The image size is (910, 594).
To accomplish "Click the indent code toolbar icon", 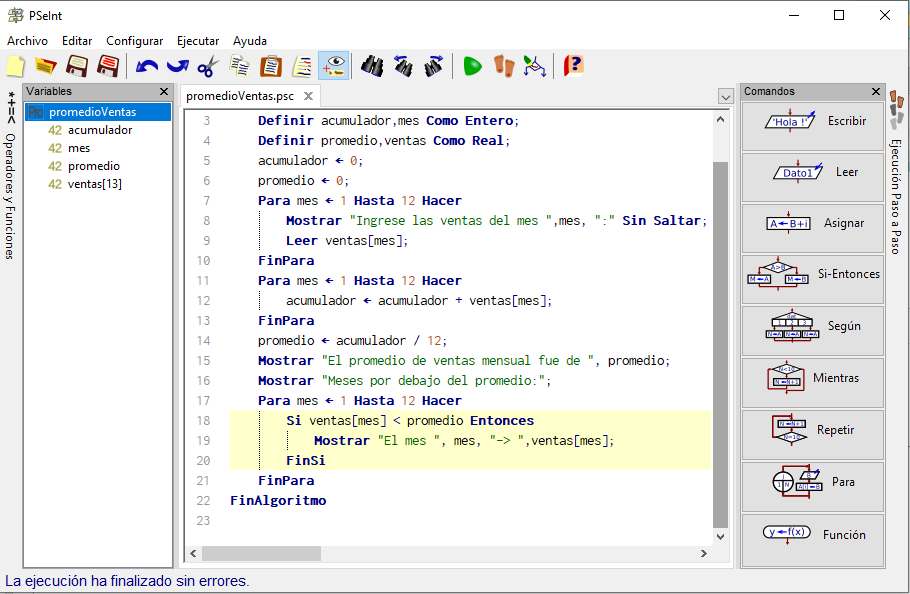I will coord(302,66).
